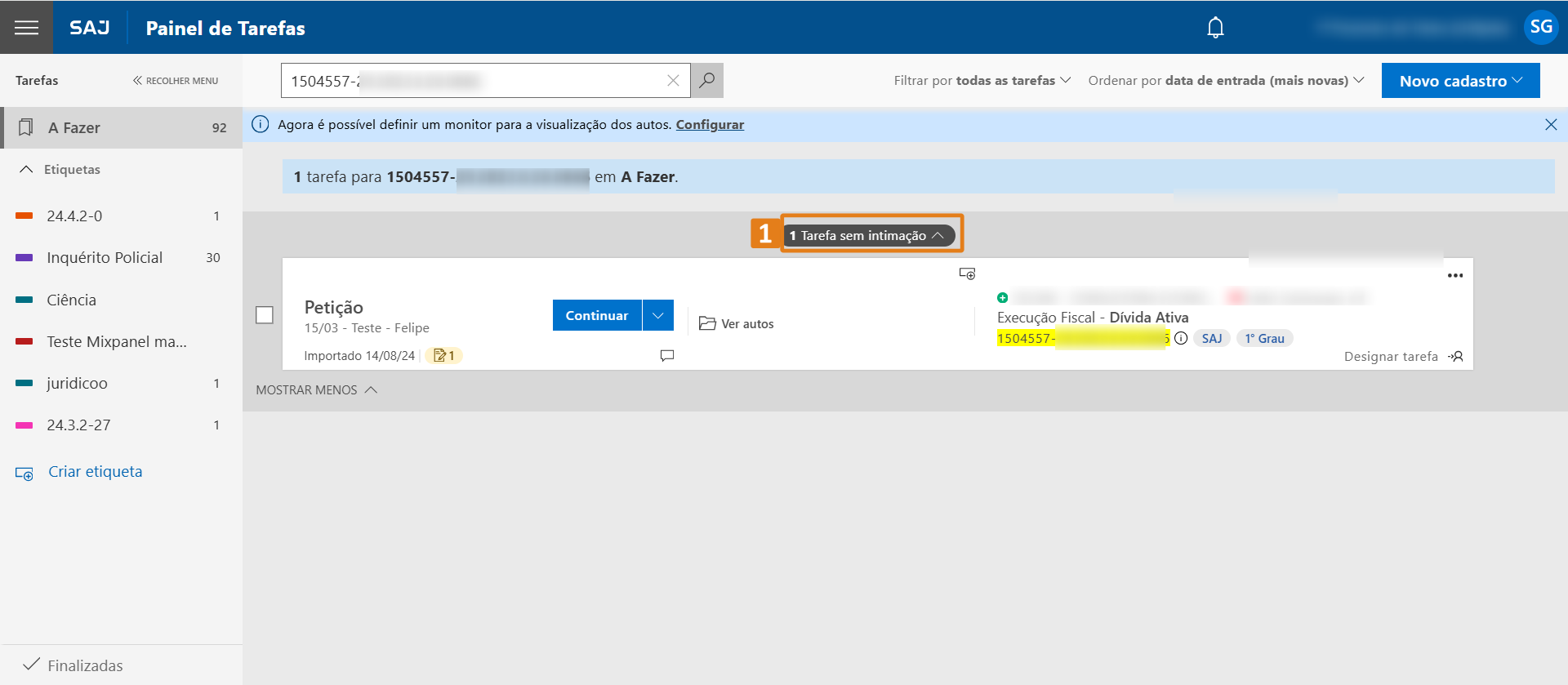Screen dimensions: 1568x685
Task: Open the three-dots task options menu
Action: click(x=1454, y=276)
